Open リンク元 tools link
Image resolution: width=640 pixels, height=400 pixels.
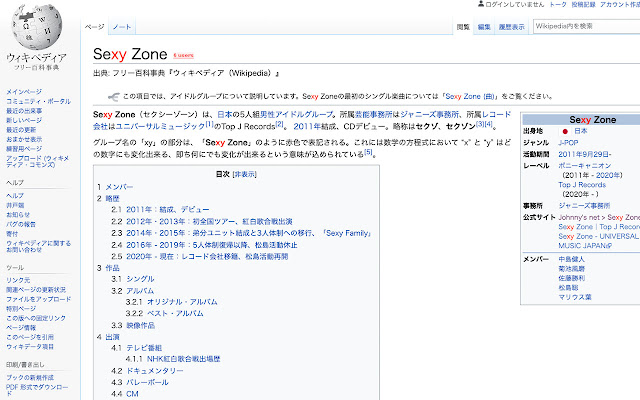[18, 280]
